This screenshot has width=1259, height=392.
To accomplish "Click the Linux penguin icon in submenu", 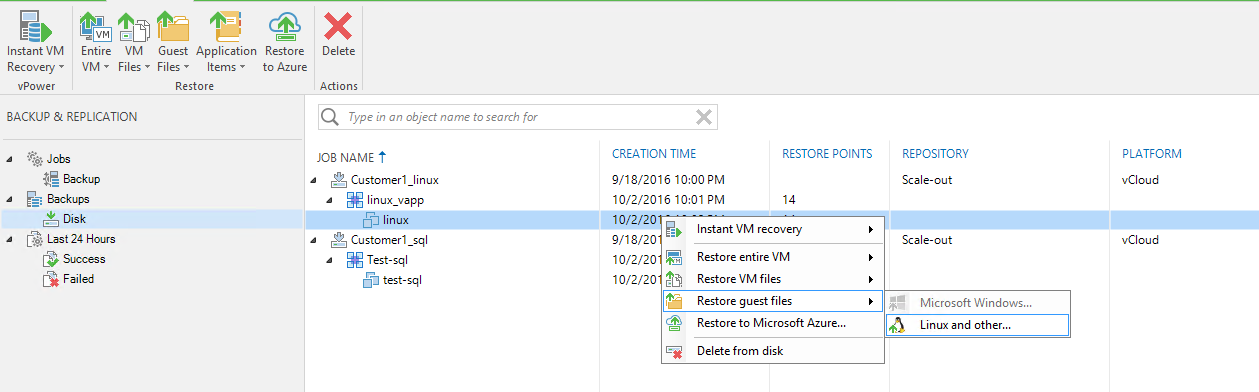I will [897, 325].
